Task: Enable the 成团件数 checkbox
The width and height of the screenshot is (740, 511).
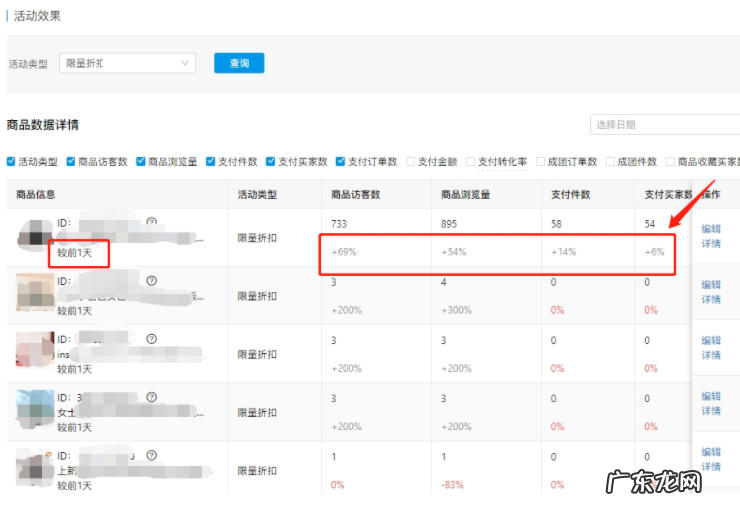Action: click(610, 162)
